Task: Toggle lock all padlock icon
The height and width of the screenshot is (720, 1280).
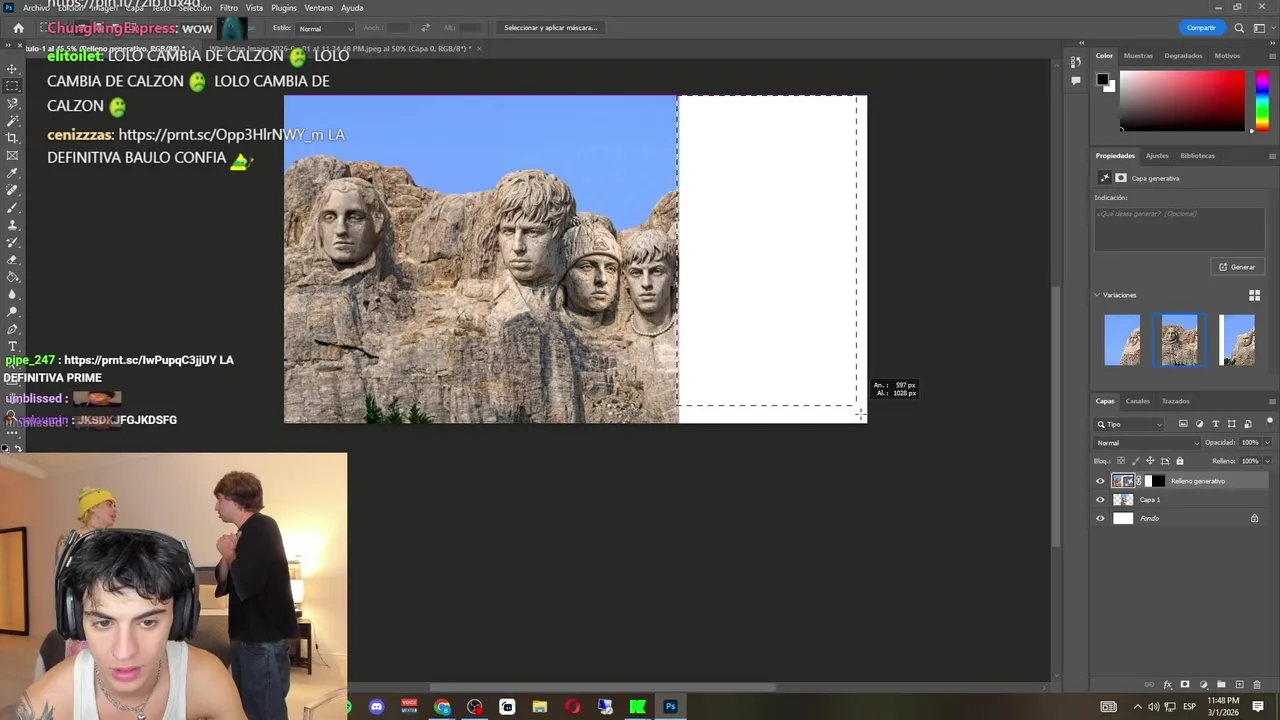Action: (x=1180, y=461)
